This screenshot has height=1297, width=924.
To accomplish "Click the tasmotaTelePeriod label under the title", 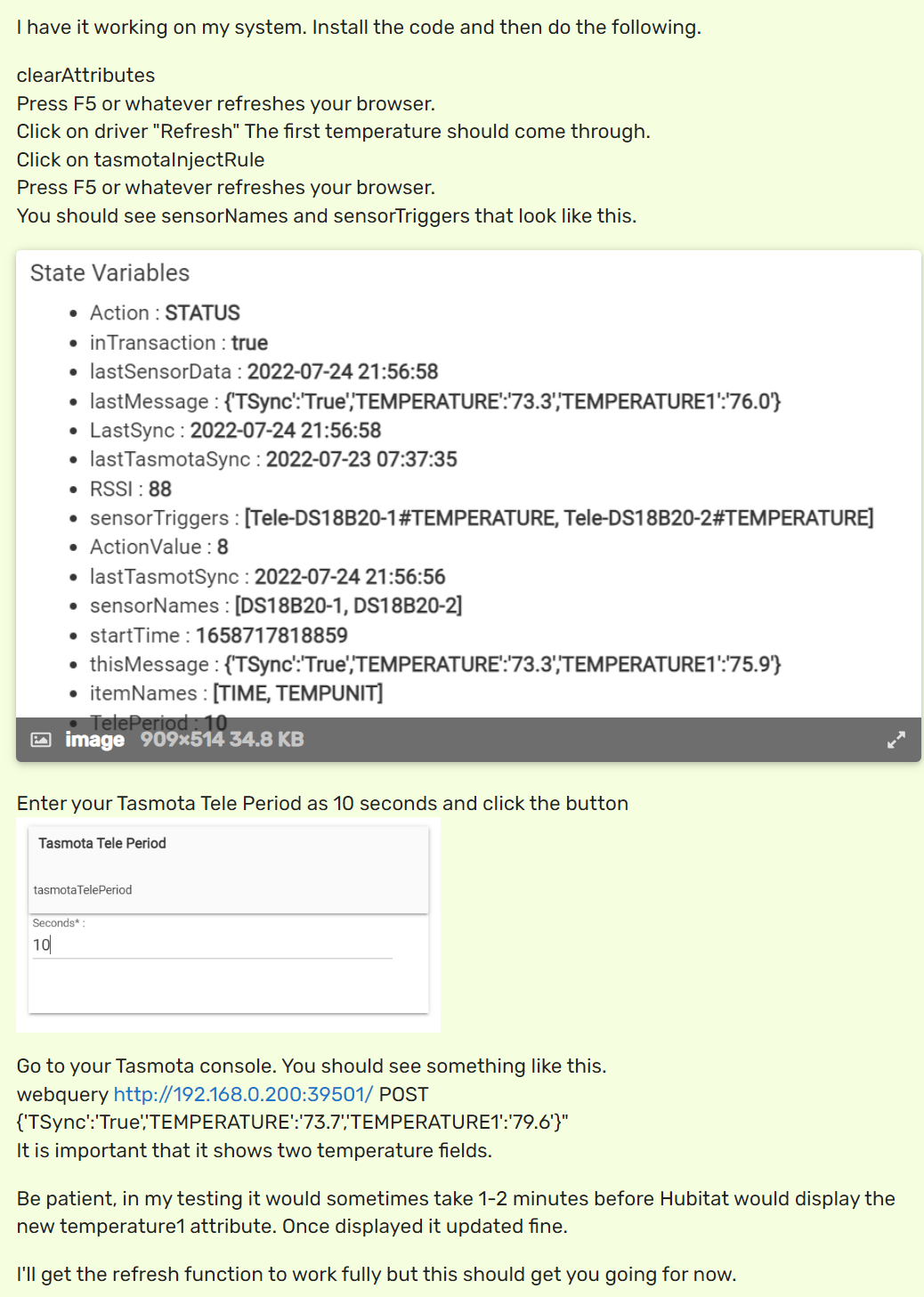I will (83, 890).
